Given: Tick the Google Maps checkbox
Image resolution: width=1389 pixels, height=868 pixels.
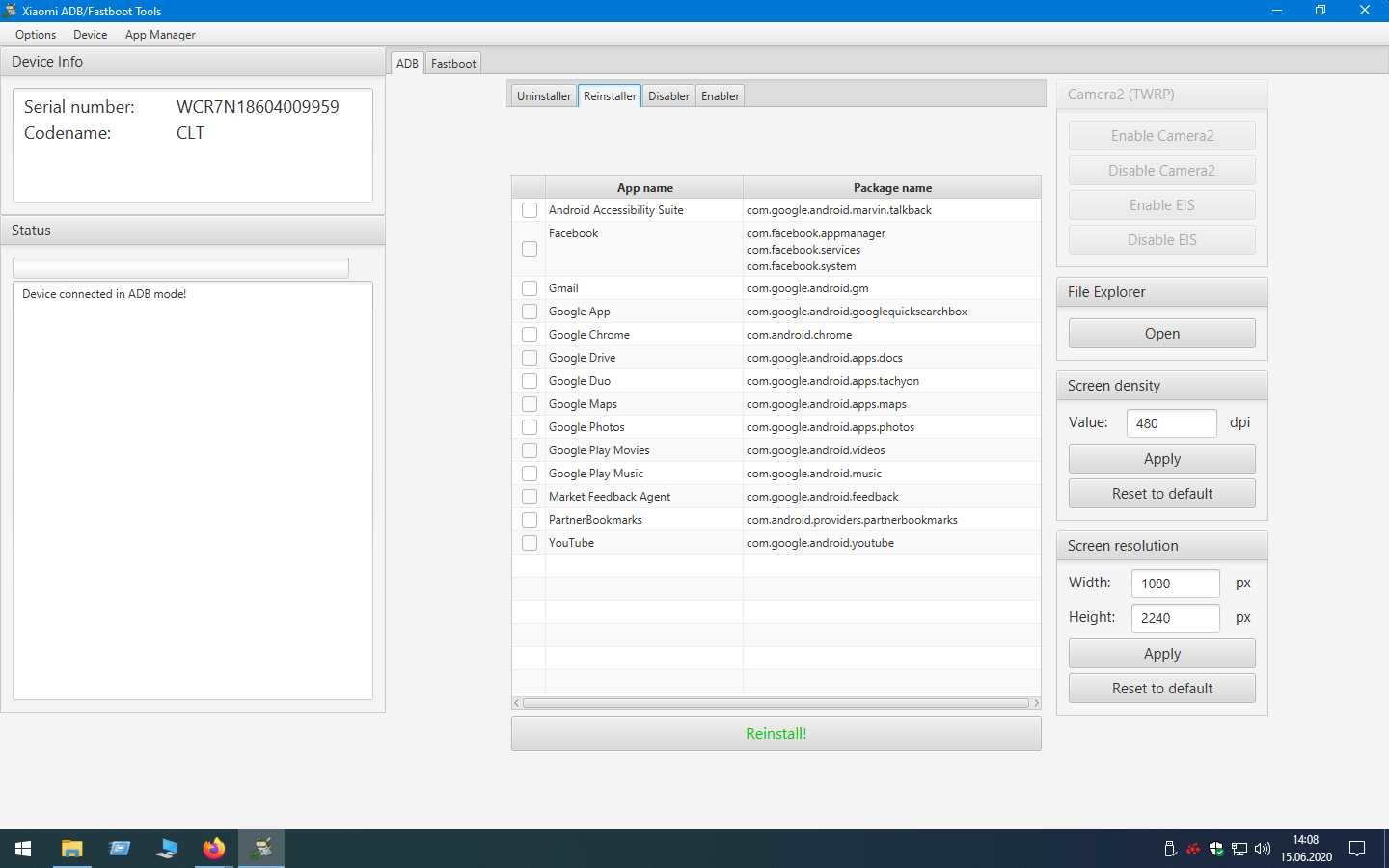Looking at the screenshot, I should tap(530, 404).
